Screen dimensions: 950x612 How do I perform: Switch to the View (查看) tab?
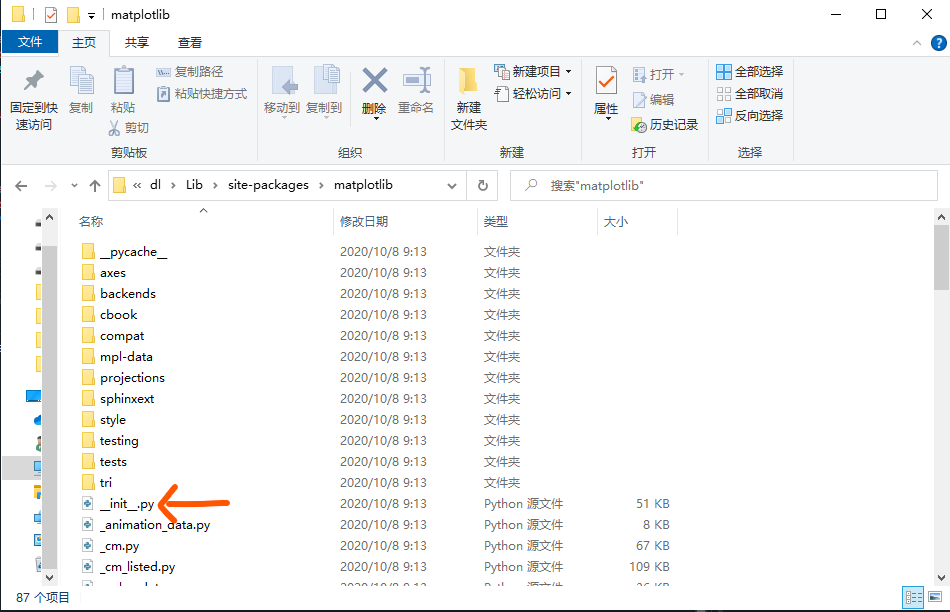click(x=190, y=42)
